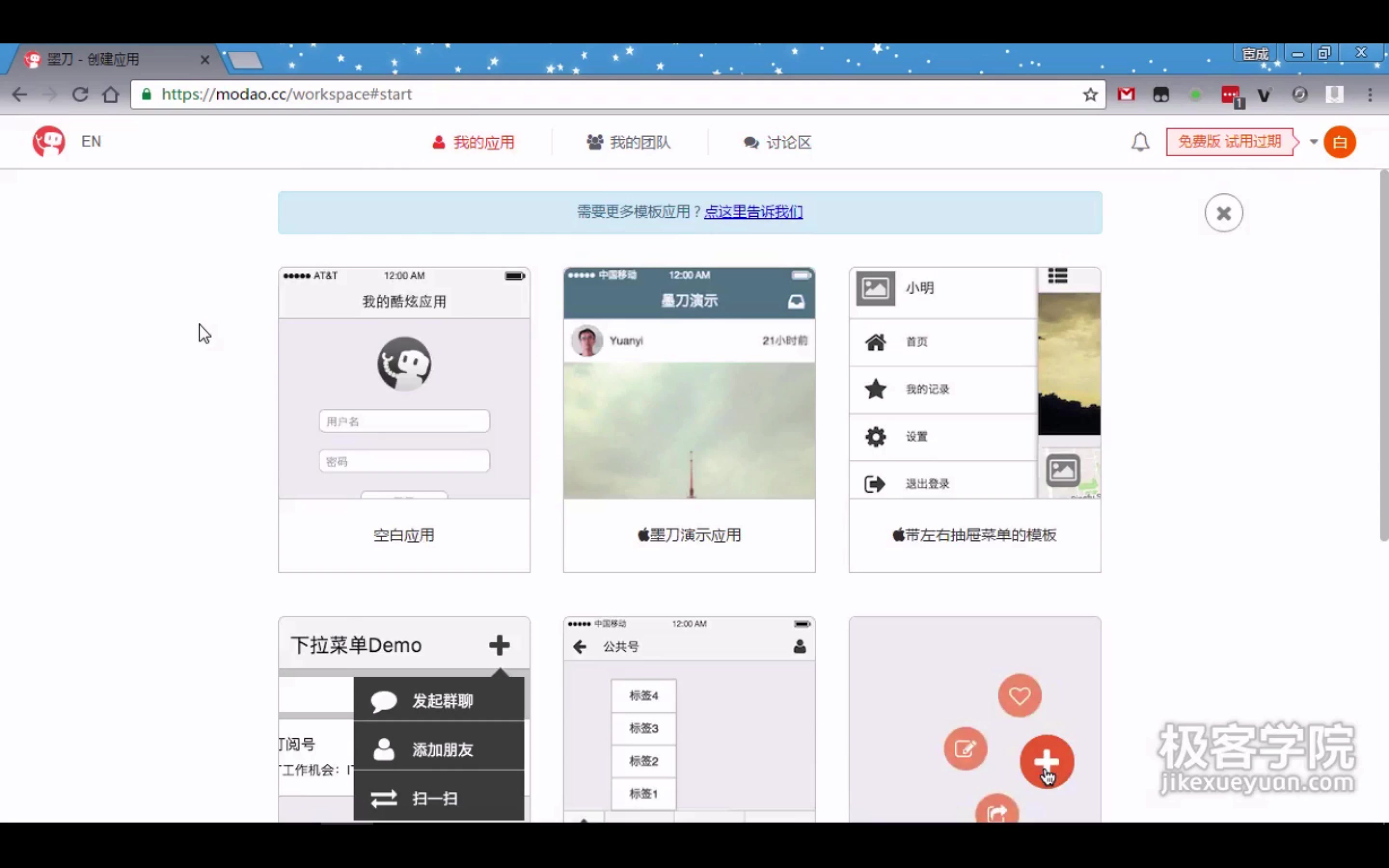Click the 免费版 试用过期 button

coord(1229,142)
